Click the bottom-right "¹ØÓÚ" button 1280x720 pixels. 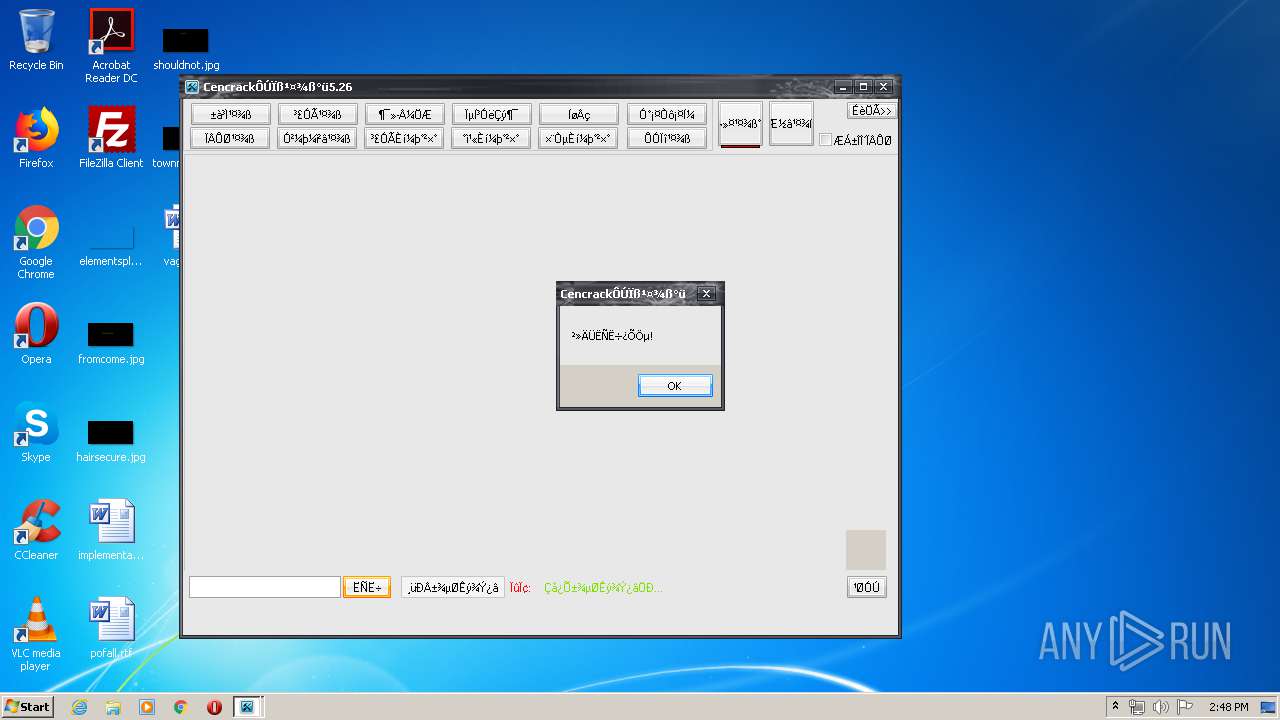pos(866,587)
